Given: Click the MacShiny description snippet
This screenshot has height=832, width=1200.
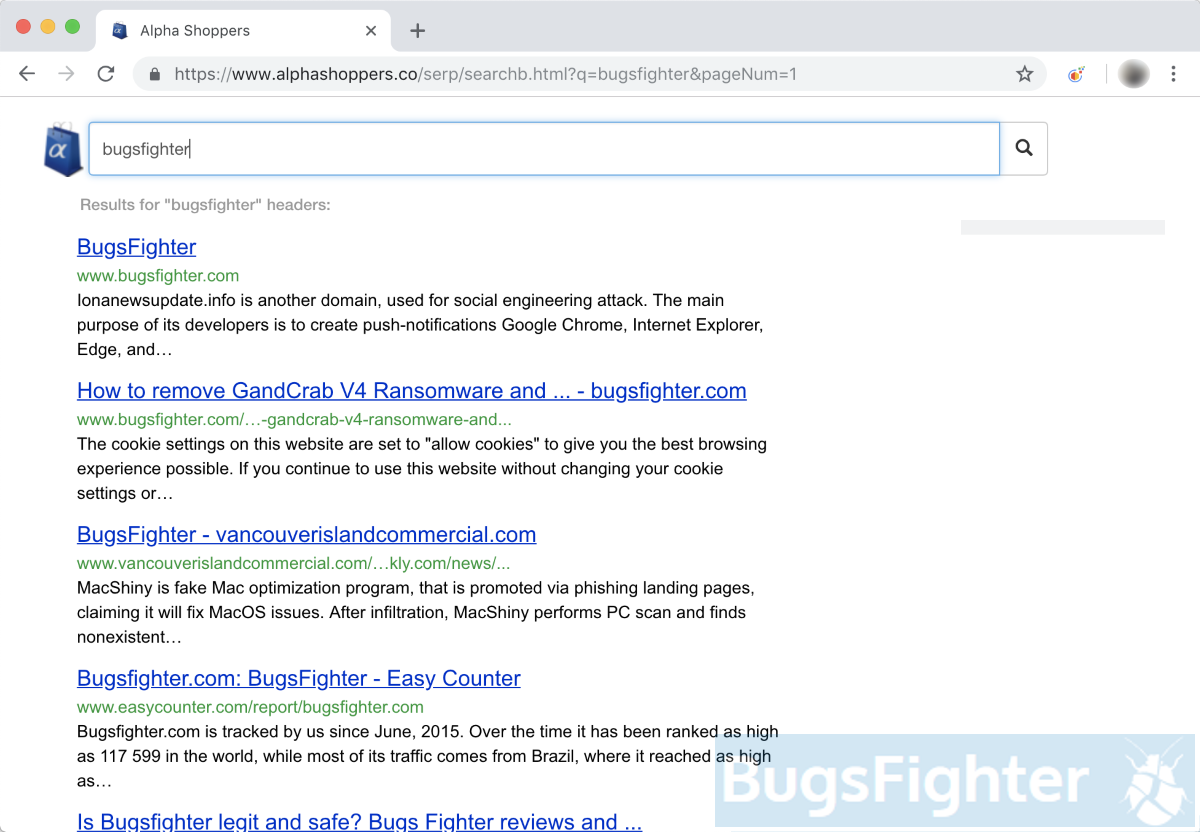Looking at the screenshot, I should [x=416, y=613].
